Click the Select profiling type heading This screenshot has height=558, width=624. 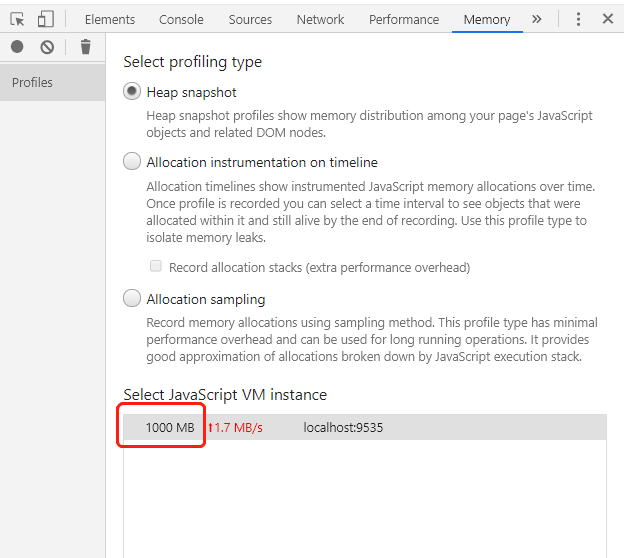click(x=193, y=62)
